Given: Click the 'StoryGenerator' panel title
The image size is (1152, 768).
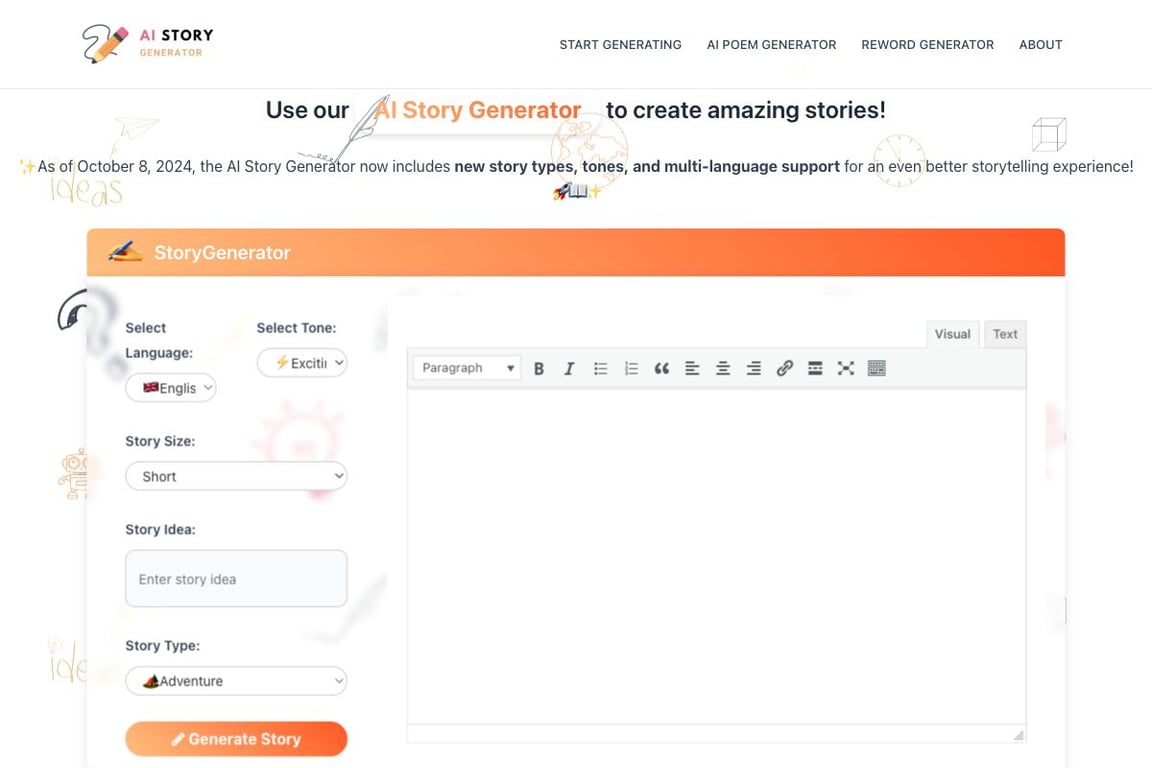Looking at the screenshot, I should pos(222,253).
